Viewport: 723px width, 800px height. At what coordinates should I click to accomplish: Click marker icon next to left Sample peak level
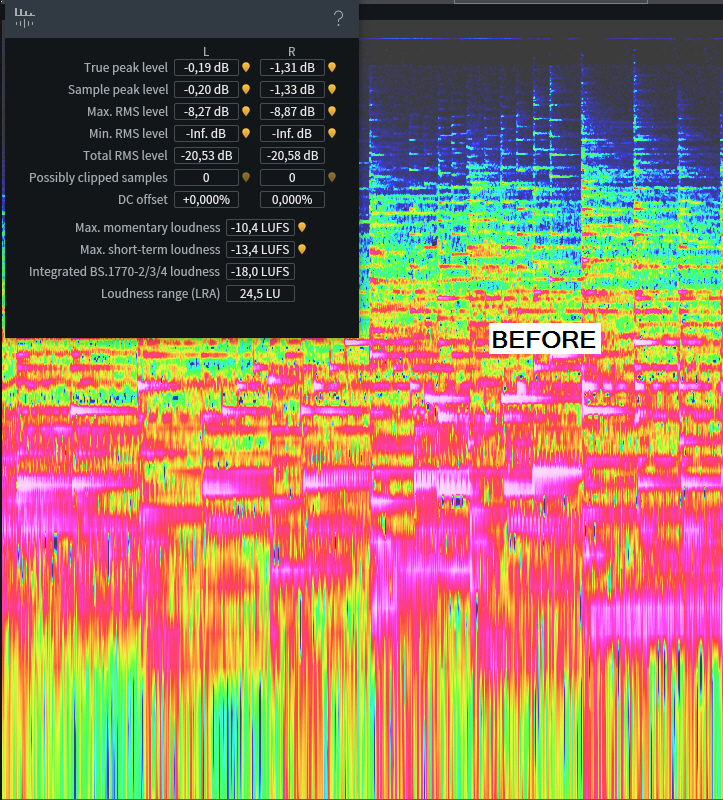point(246,89)
